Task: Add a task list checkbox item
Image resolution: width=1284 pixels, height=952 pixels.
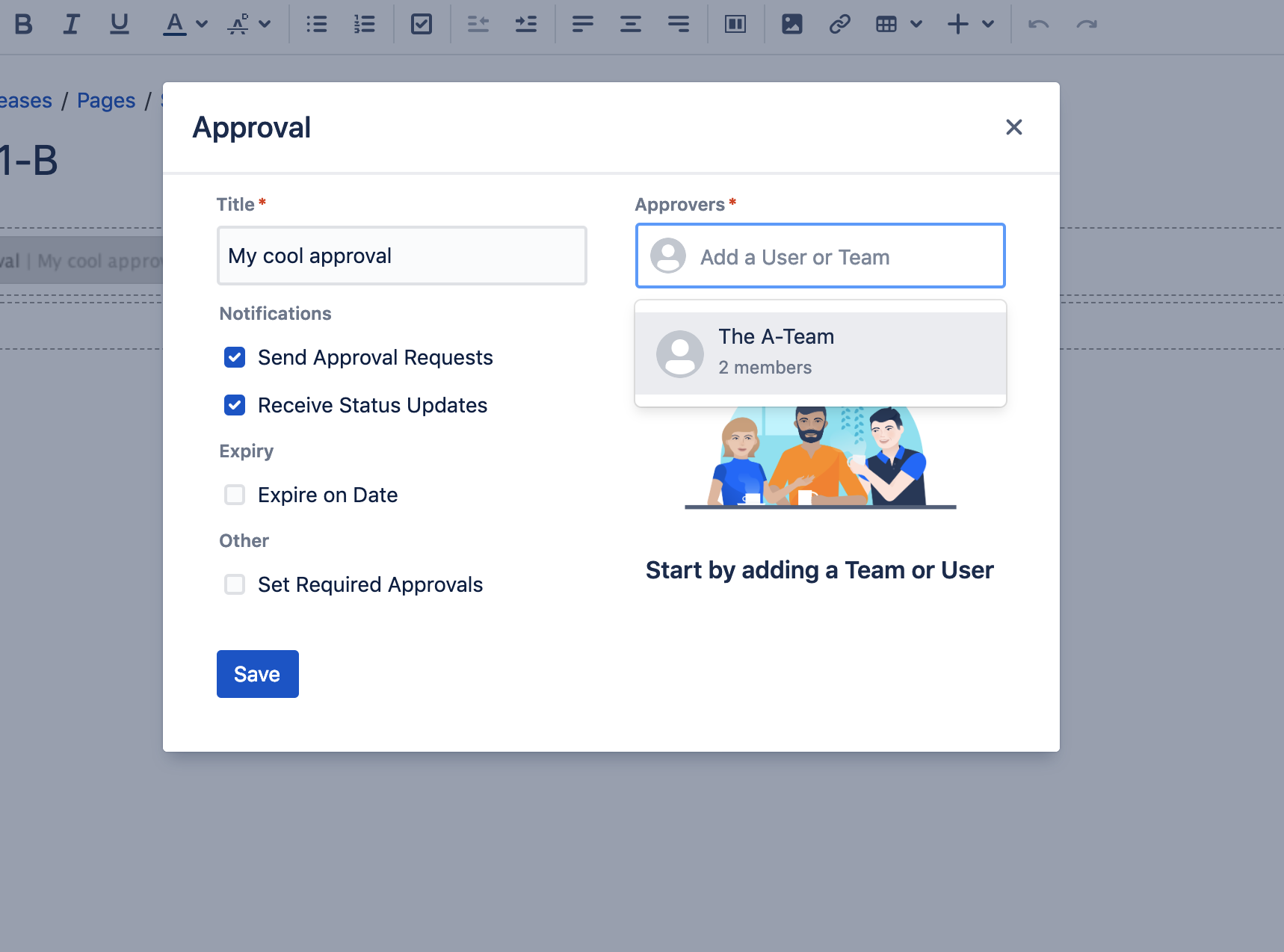Action: [422, 25]
